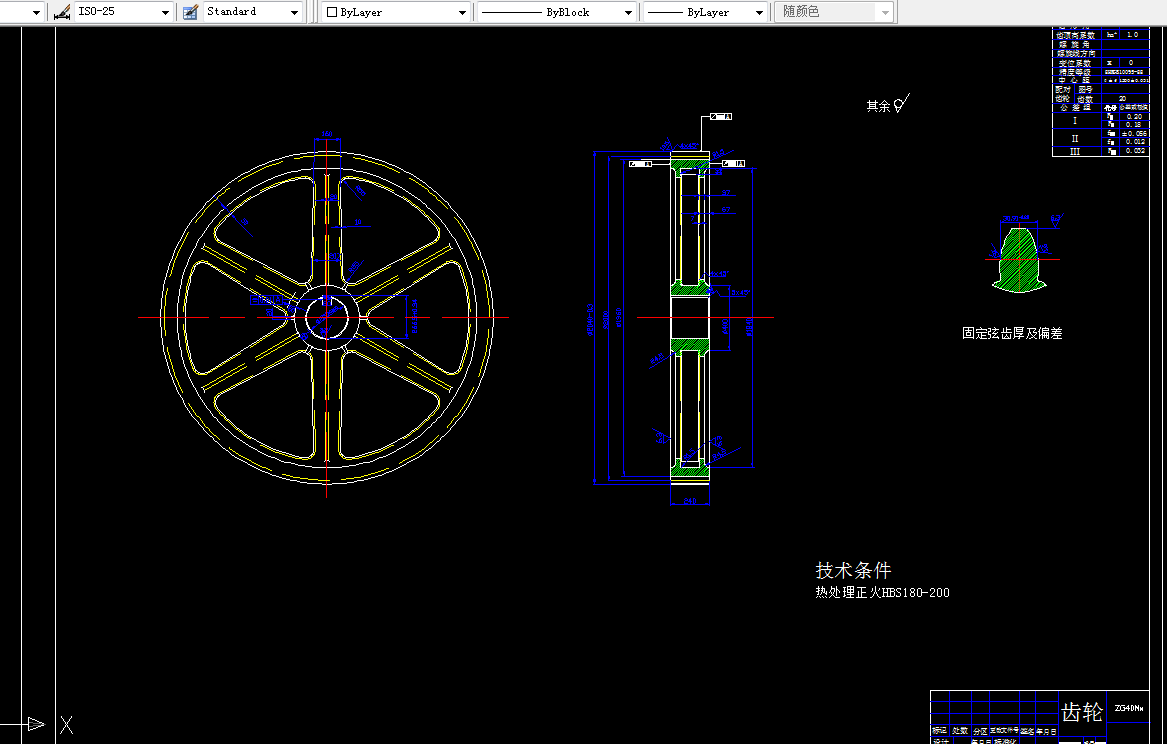Click the 精度等级 table row label
Screen dimensions: 1167x744
pos(1075,72)
